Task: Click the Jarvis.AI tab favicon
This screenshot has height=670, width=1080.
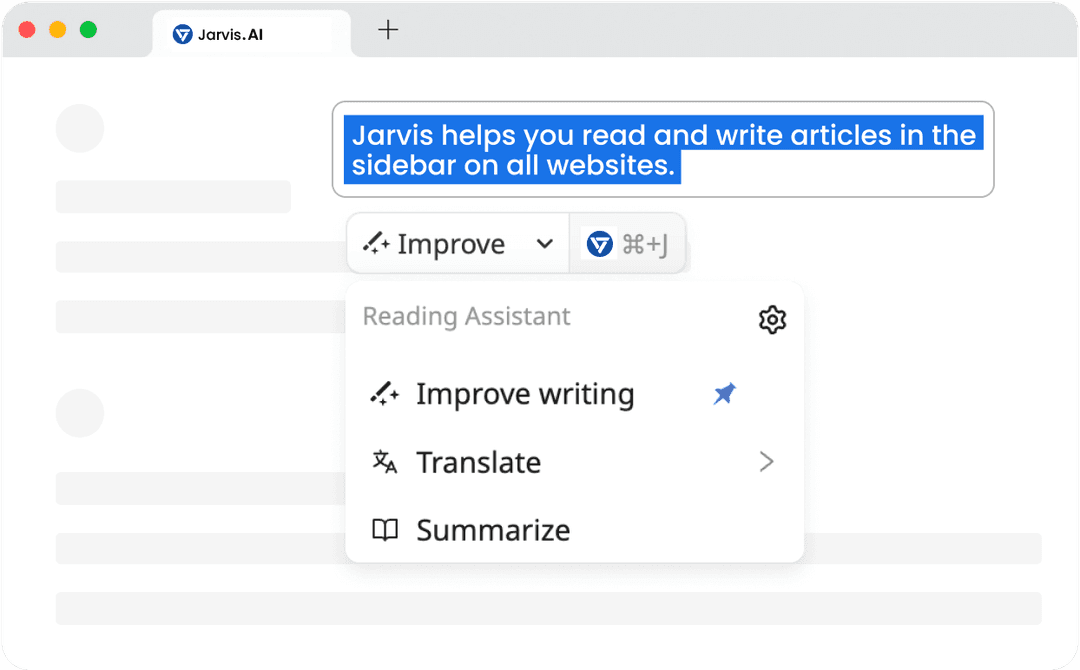Action: click(x=183, y=34)
